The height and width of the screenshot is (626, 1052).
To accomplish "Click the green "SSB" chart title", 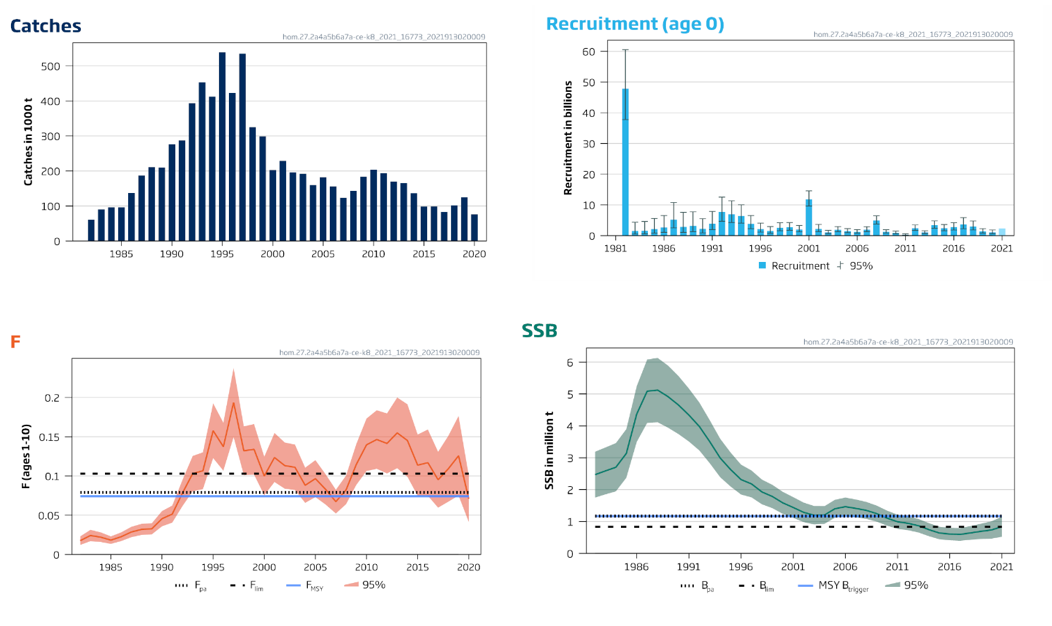I will [539, 331].
